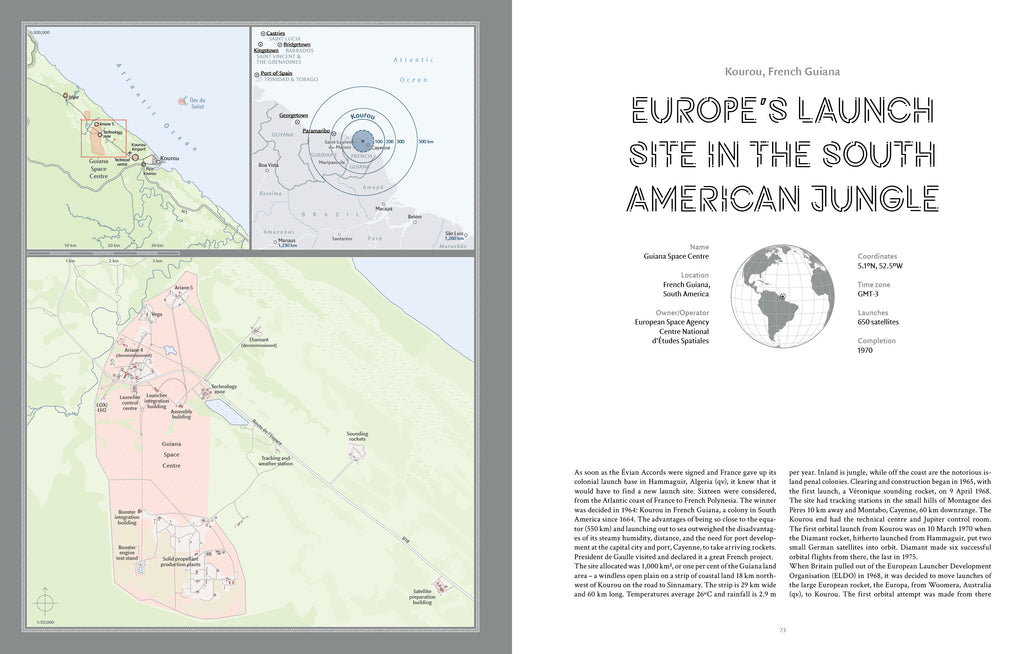Select the Sounding rockets site
The height and width of the screenshot is (654, 1024).
pos(355,453)
